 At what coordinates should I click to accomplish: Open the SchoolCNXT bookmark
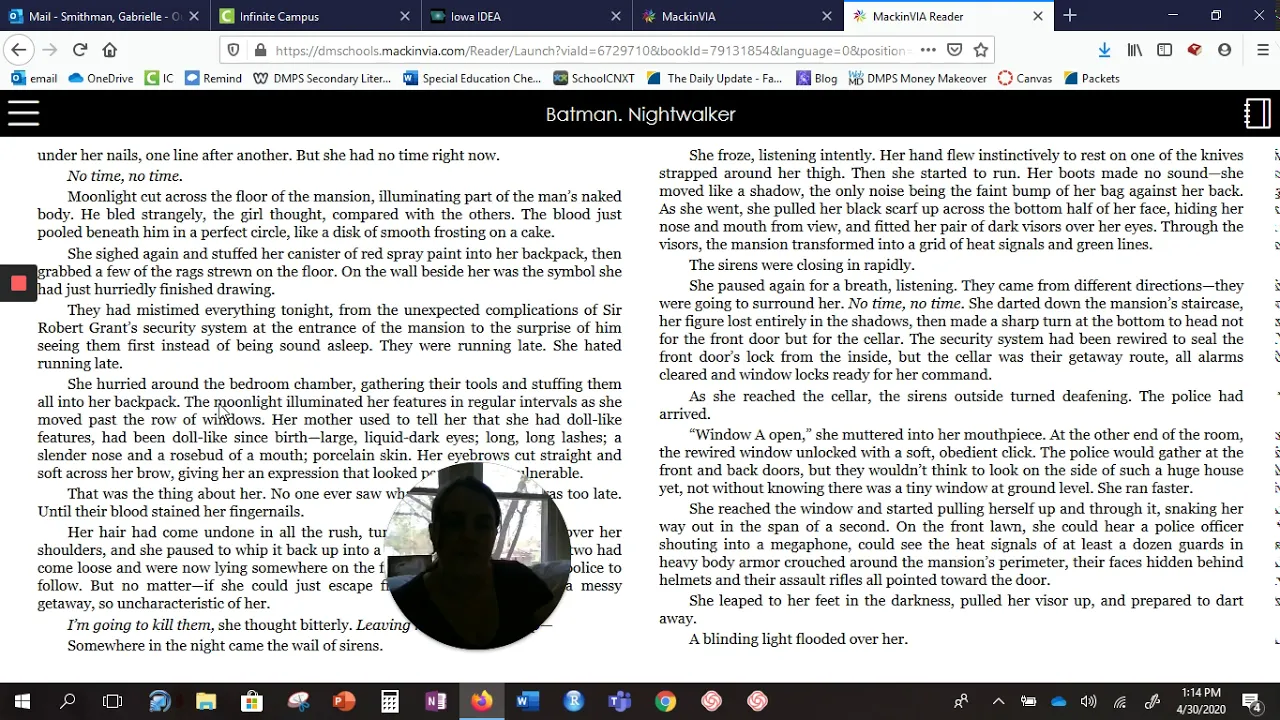(x=595, y=78)
